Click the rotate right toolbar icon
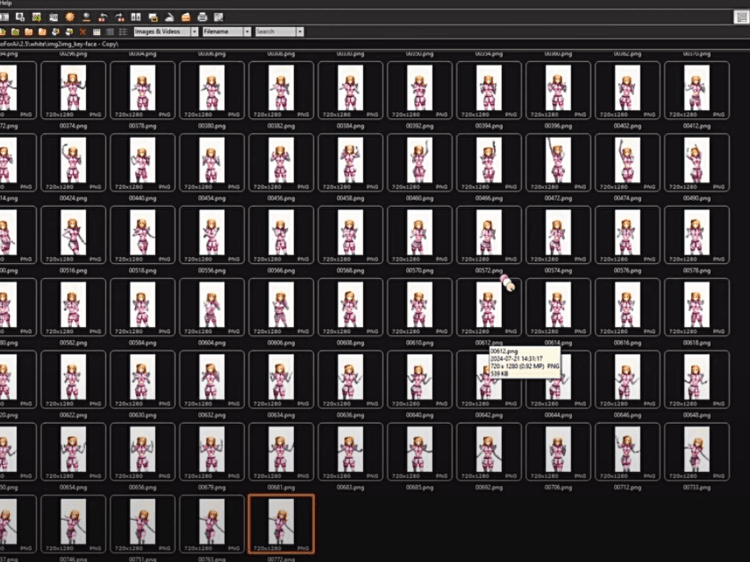The image size is (750, 562). tap(120, 17)
